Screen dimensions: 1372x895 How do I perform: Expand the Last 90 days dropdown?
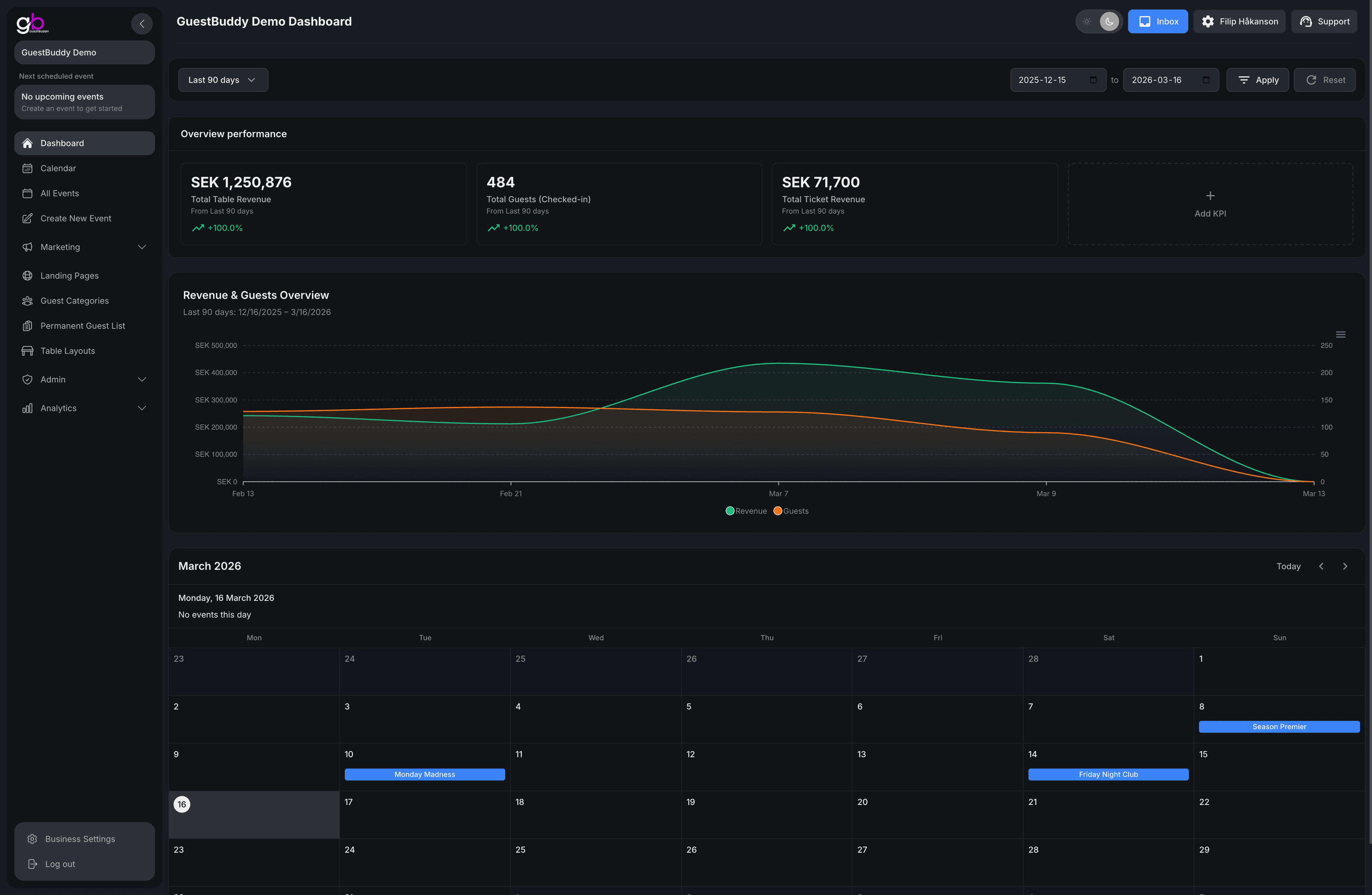point(223,80)
